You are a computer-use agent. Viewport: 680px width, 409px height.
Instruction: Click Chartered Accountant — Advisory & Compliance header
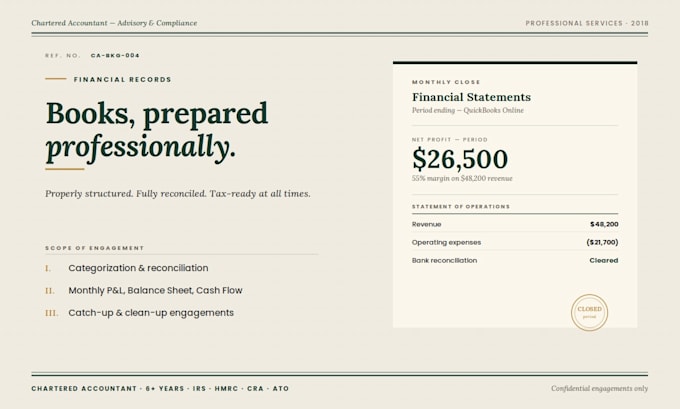click(114, 23)
